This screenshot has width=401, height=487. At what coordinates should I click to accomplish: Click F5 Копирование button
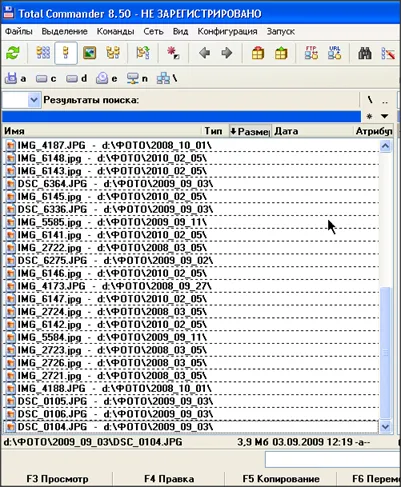coord(281,479)
